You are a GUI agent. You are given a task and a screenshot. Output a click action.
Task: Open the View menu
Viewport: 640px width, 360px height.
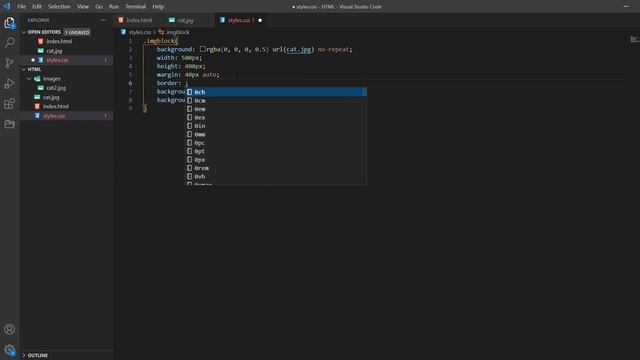pyautogui.click(x=82, y=7)
